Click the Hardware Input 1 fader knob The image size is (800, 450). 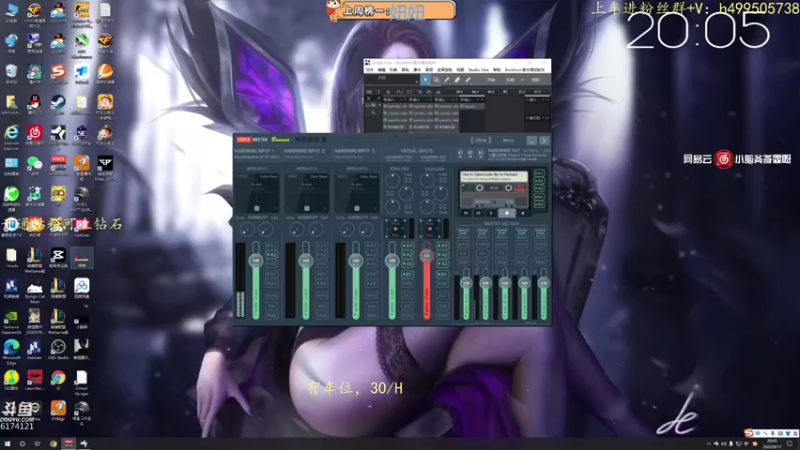[256, 260]
